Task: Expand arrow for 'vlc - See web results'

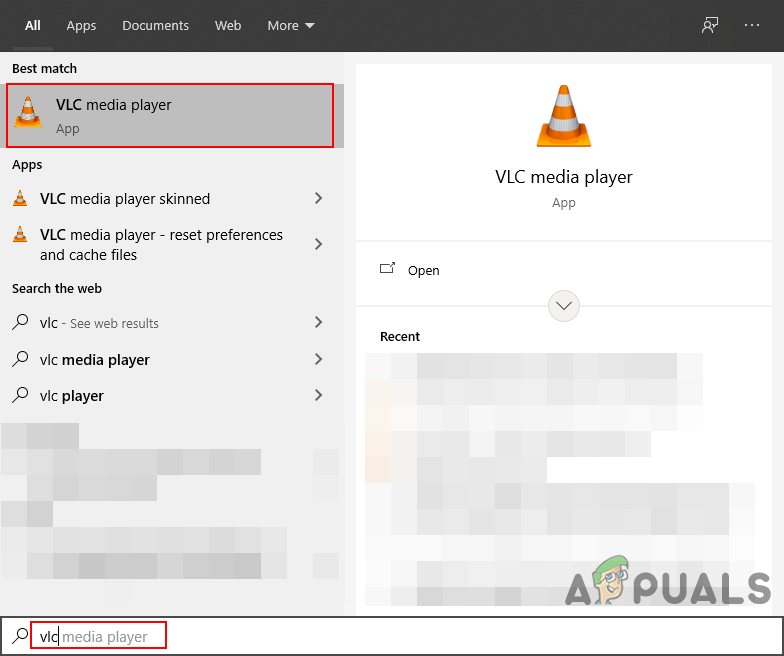Action: (x=318, y=322)
